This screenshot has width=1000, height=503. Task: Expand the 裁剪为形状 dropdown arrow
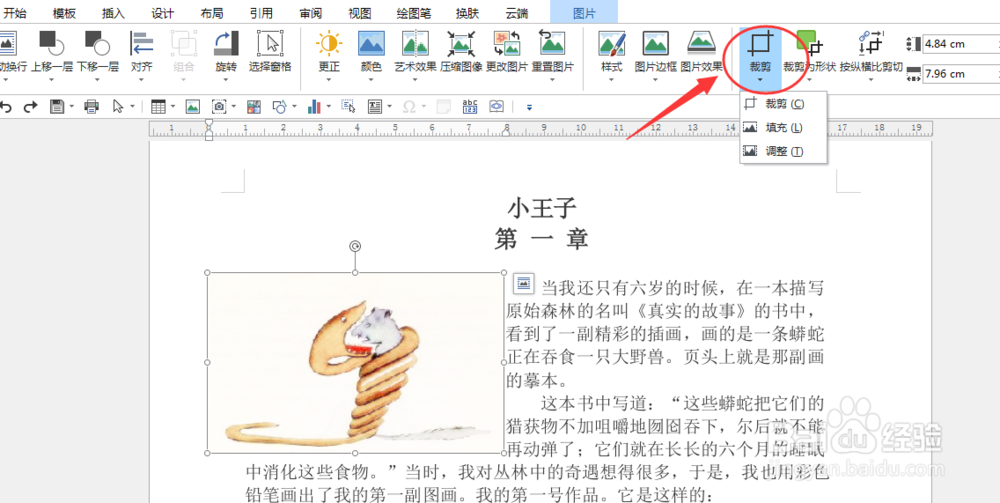click(x=809, y=80)
